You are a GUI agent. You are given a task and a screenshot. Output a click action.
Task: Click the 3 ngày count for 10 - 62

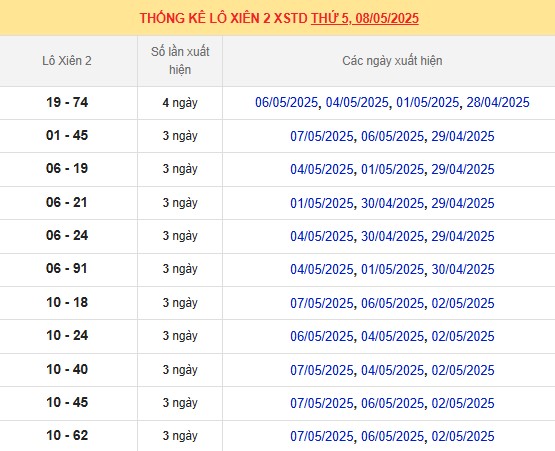[x=180, y=436]
